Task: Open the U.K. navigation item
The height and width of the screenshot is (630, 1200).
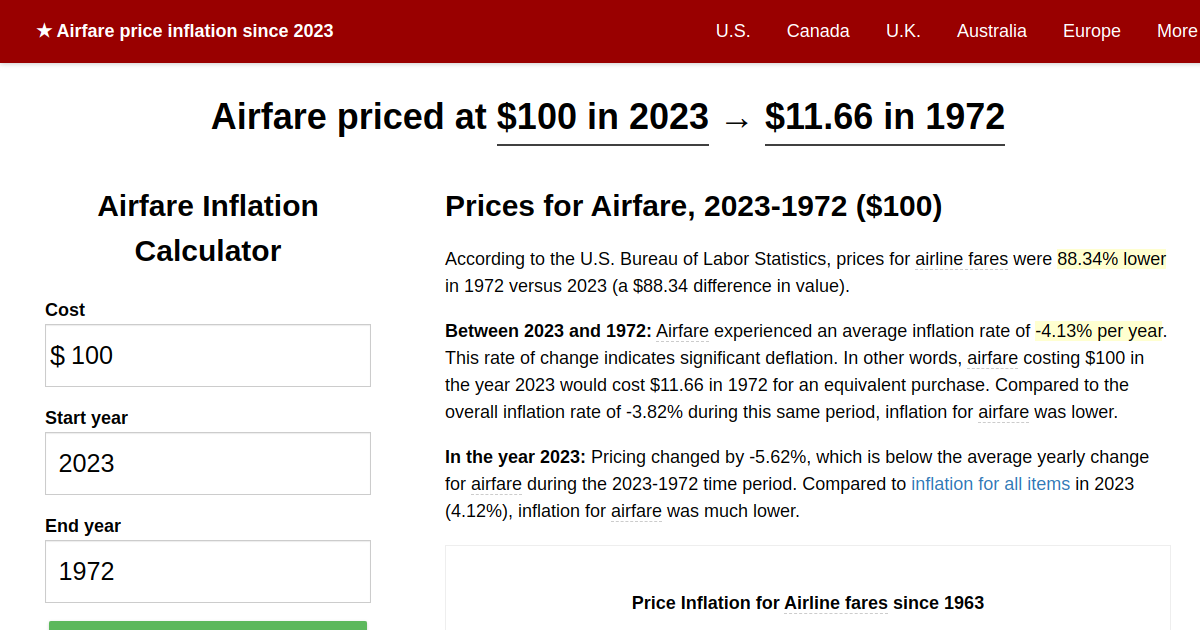Action: [903, 31]
